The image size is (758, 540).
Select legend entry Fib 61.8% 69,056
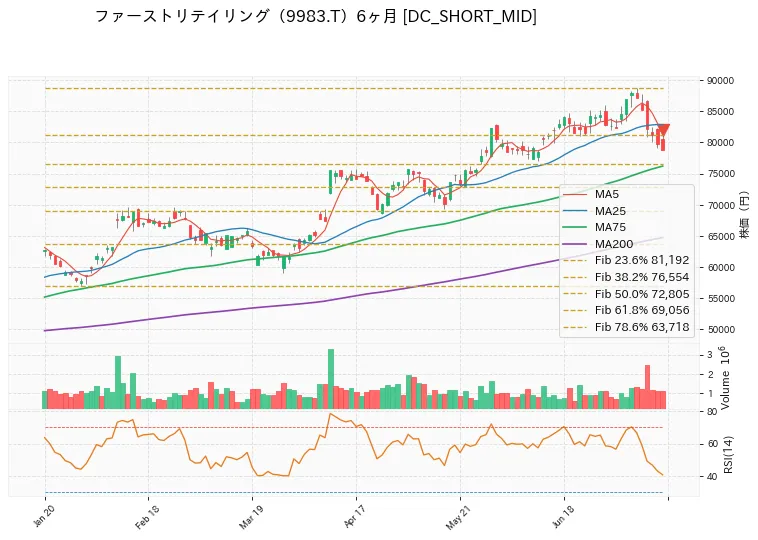627,310
